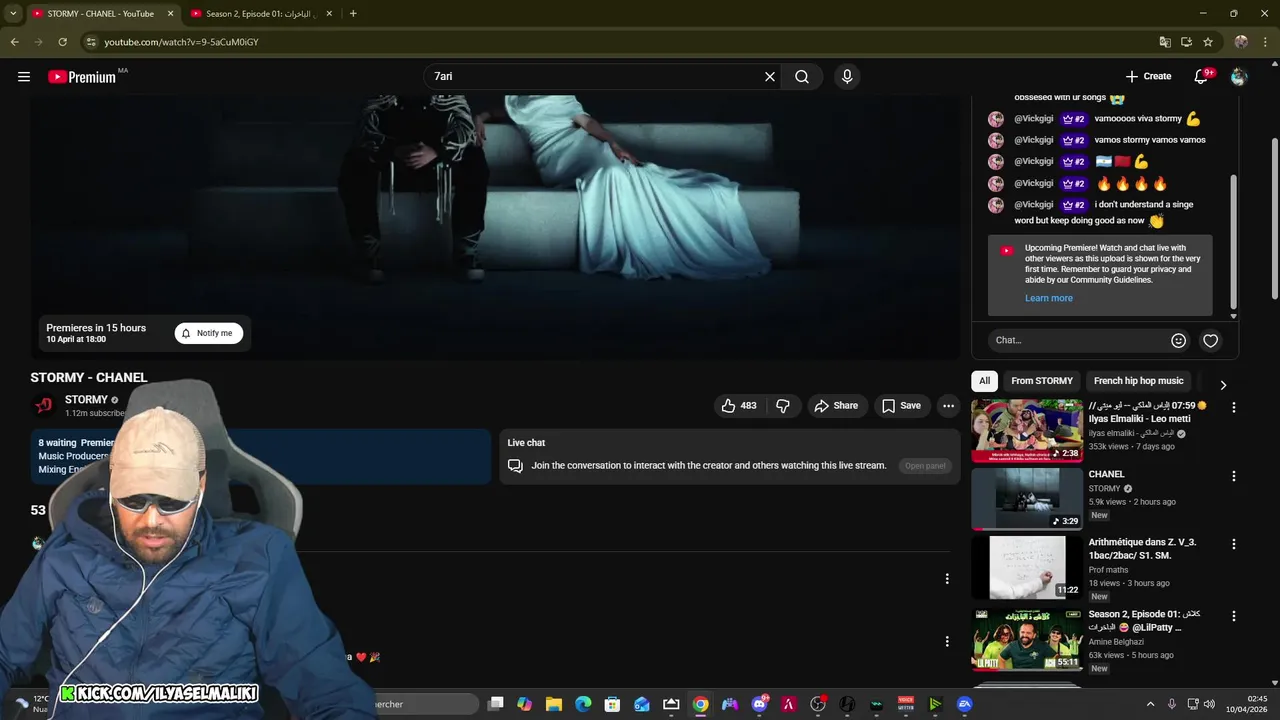This screenshot has width=1280, height=720.
Task: Translate this page using the address bar icon
Action: tap(1165, 42)
